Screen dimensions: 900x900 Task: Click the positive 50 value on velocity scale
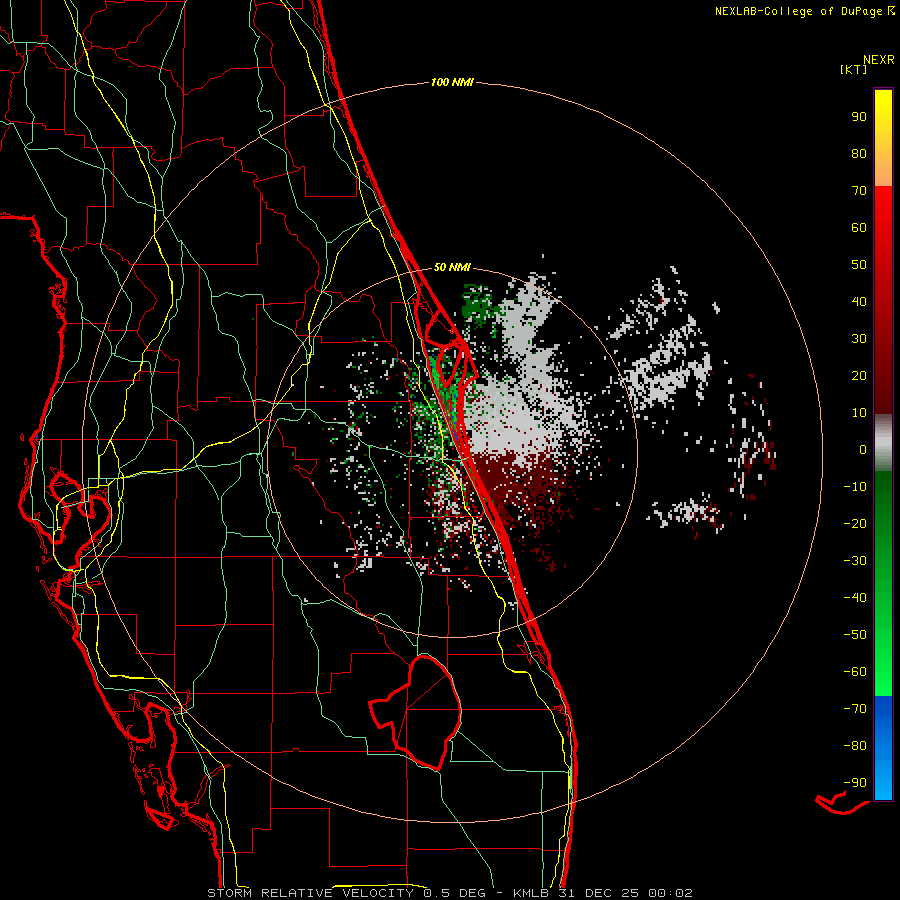point(859,265)
